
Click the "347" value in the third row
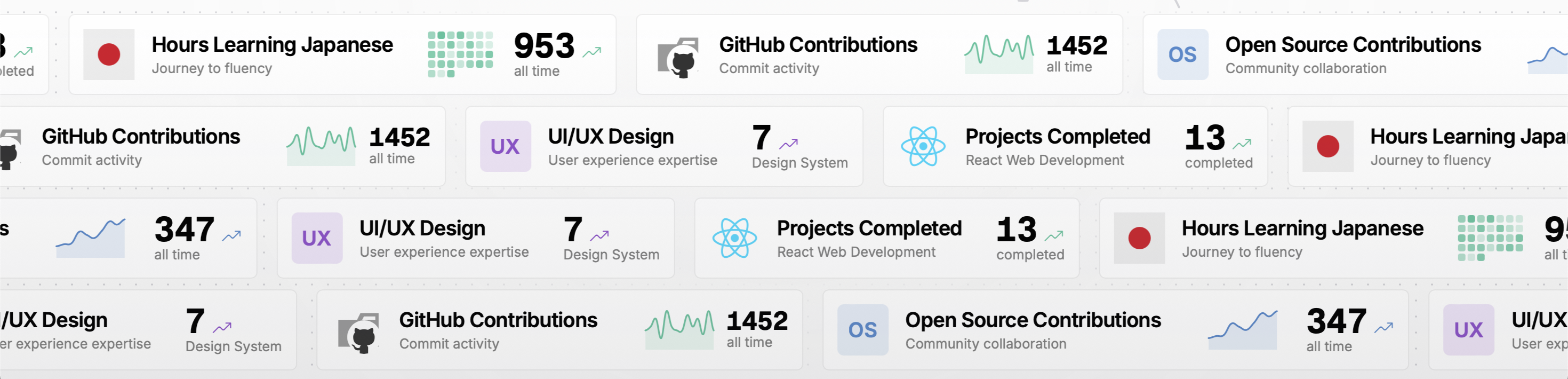point(185,229)
